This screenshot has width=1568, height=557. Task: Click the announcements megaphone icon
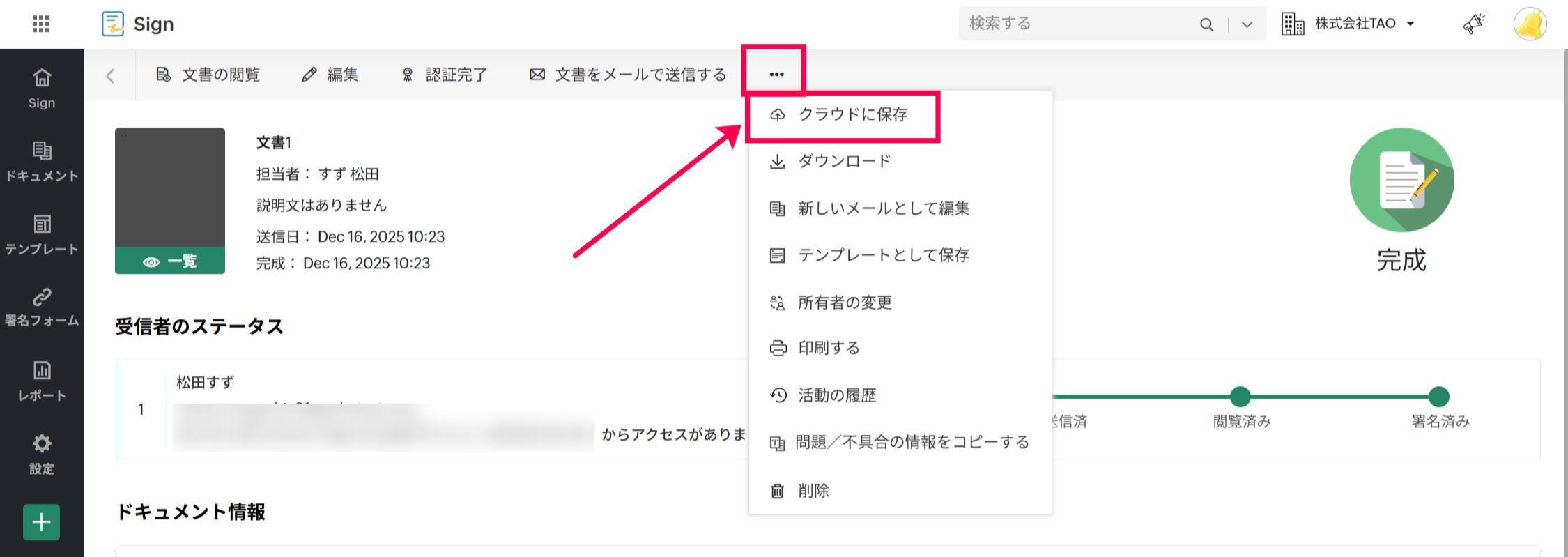1473,24
